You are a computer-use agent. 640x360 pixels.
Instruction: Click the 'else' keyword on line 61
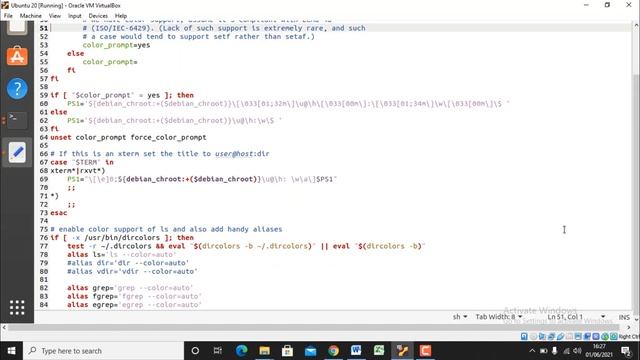pos(58,112)
